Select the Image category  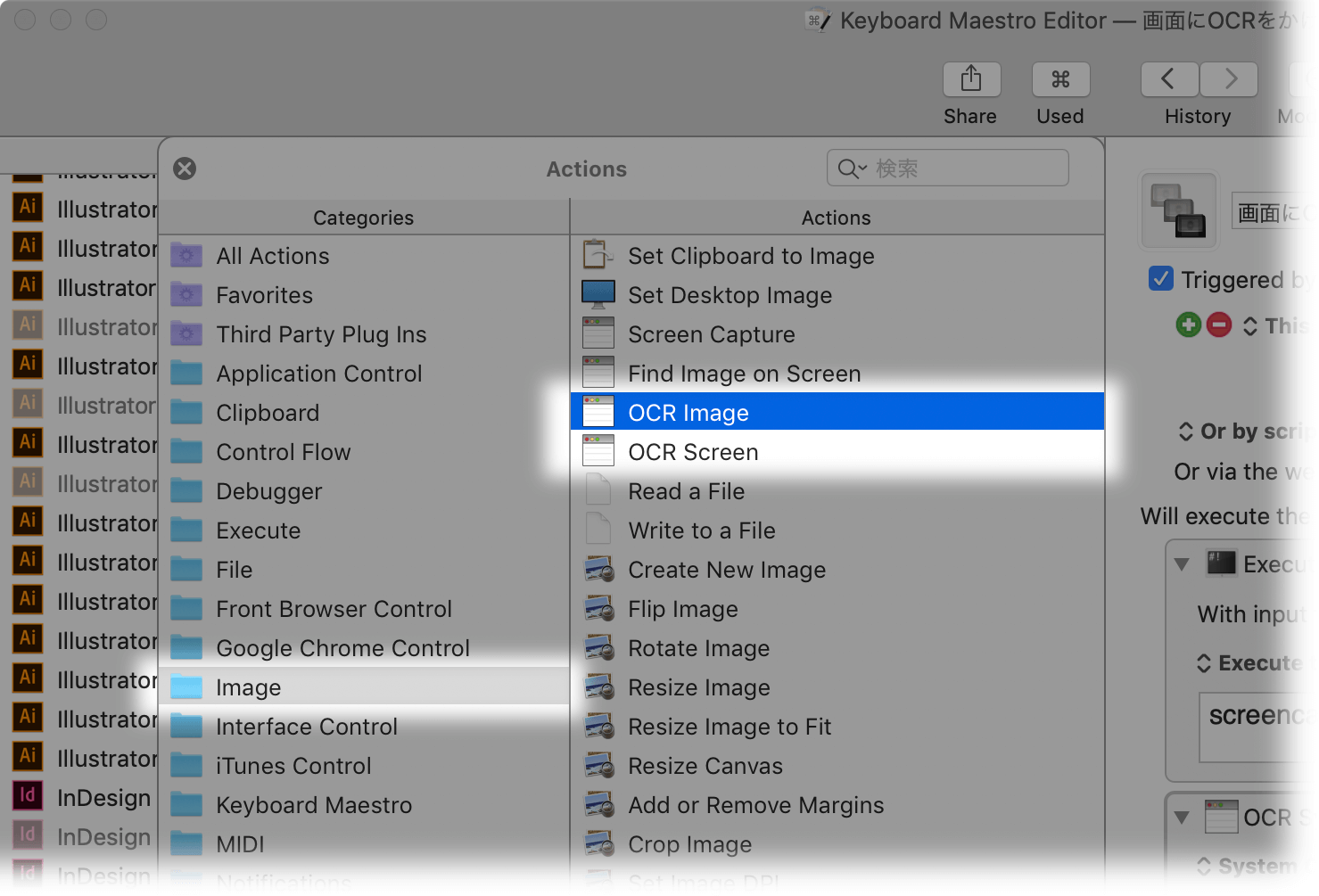[364, 687]
